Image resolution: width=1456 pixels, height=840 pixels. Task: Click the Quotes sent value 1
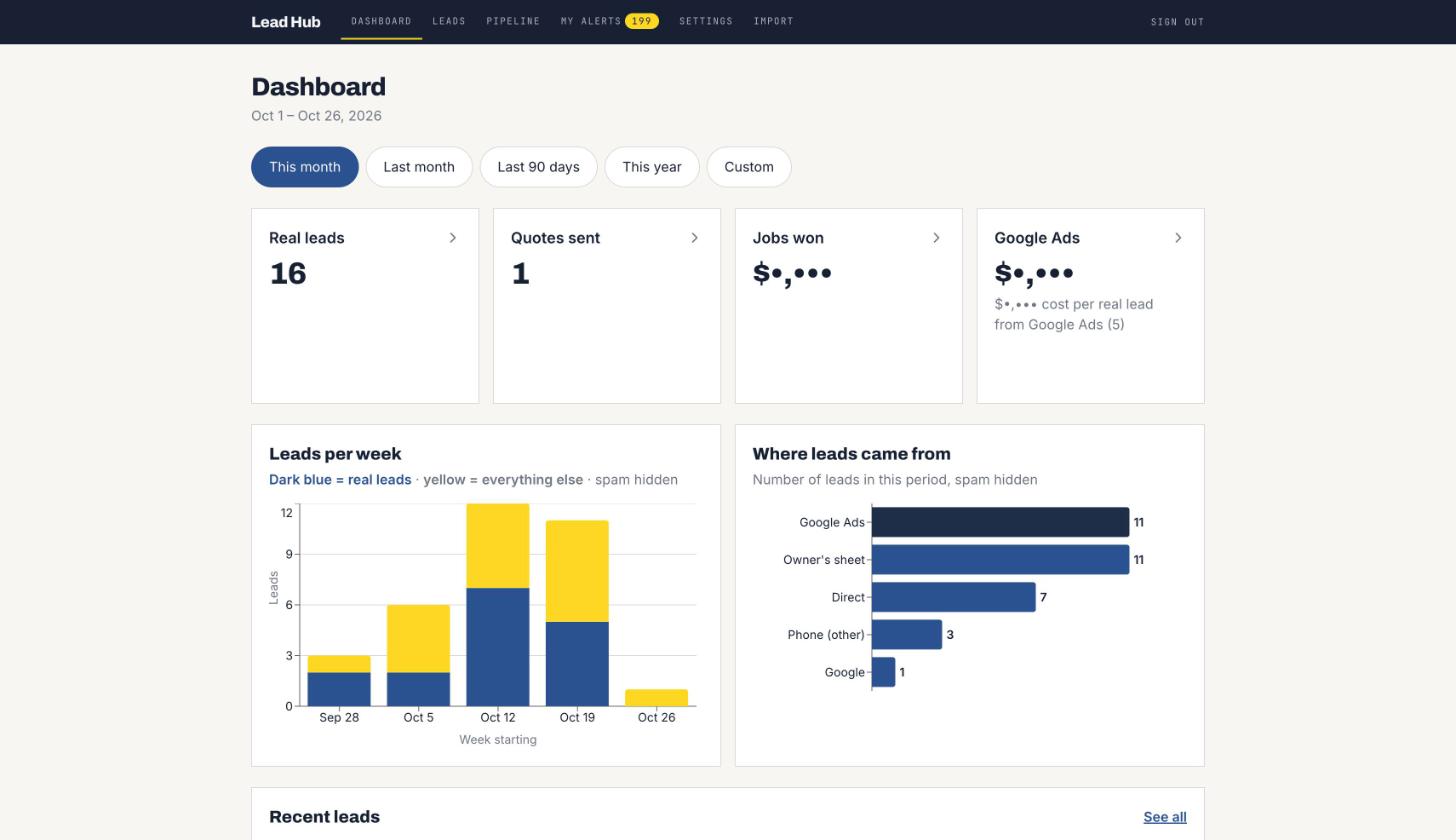click(520, 273)
